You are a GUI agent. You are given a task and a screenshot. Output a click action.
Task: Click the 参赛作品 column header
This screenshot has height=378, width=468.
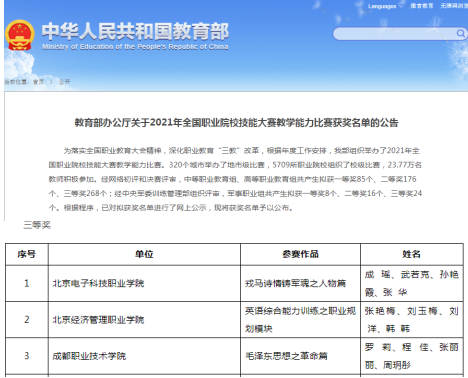[300, 254]
